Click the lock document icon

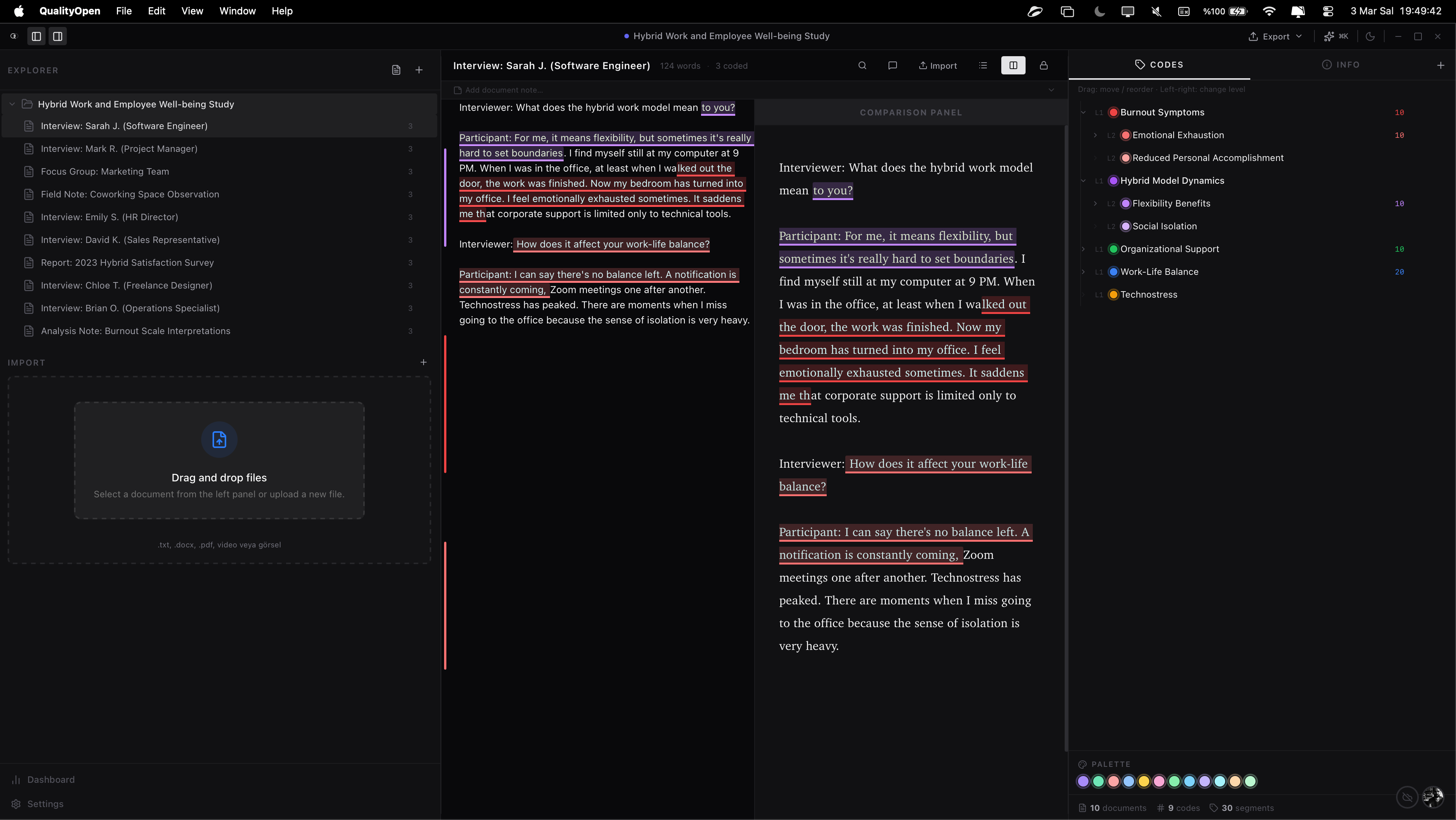click(1043, 66)
